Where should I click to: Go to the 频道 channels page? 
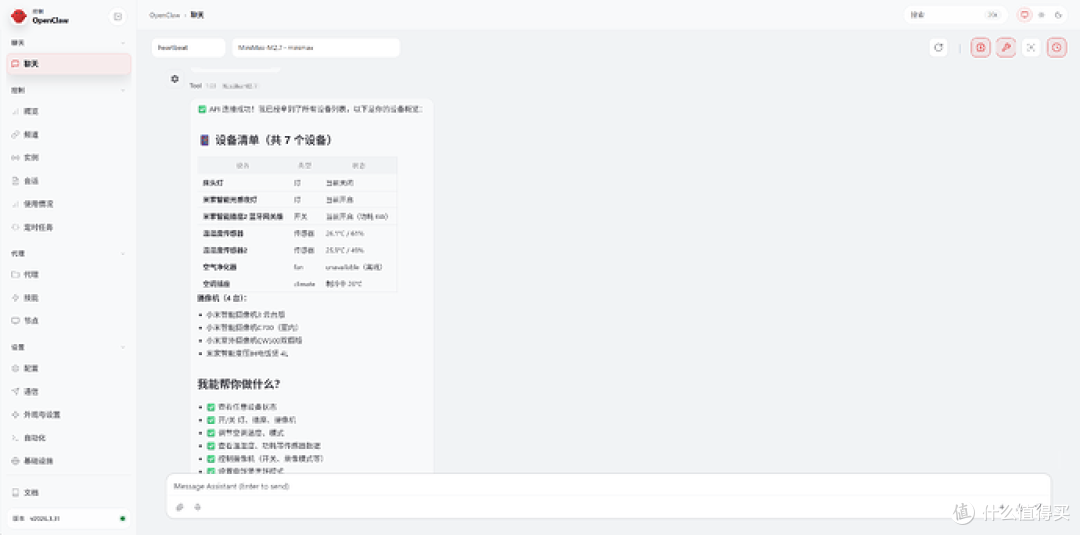point(69,134)
